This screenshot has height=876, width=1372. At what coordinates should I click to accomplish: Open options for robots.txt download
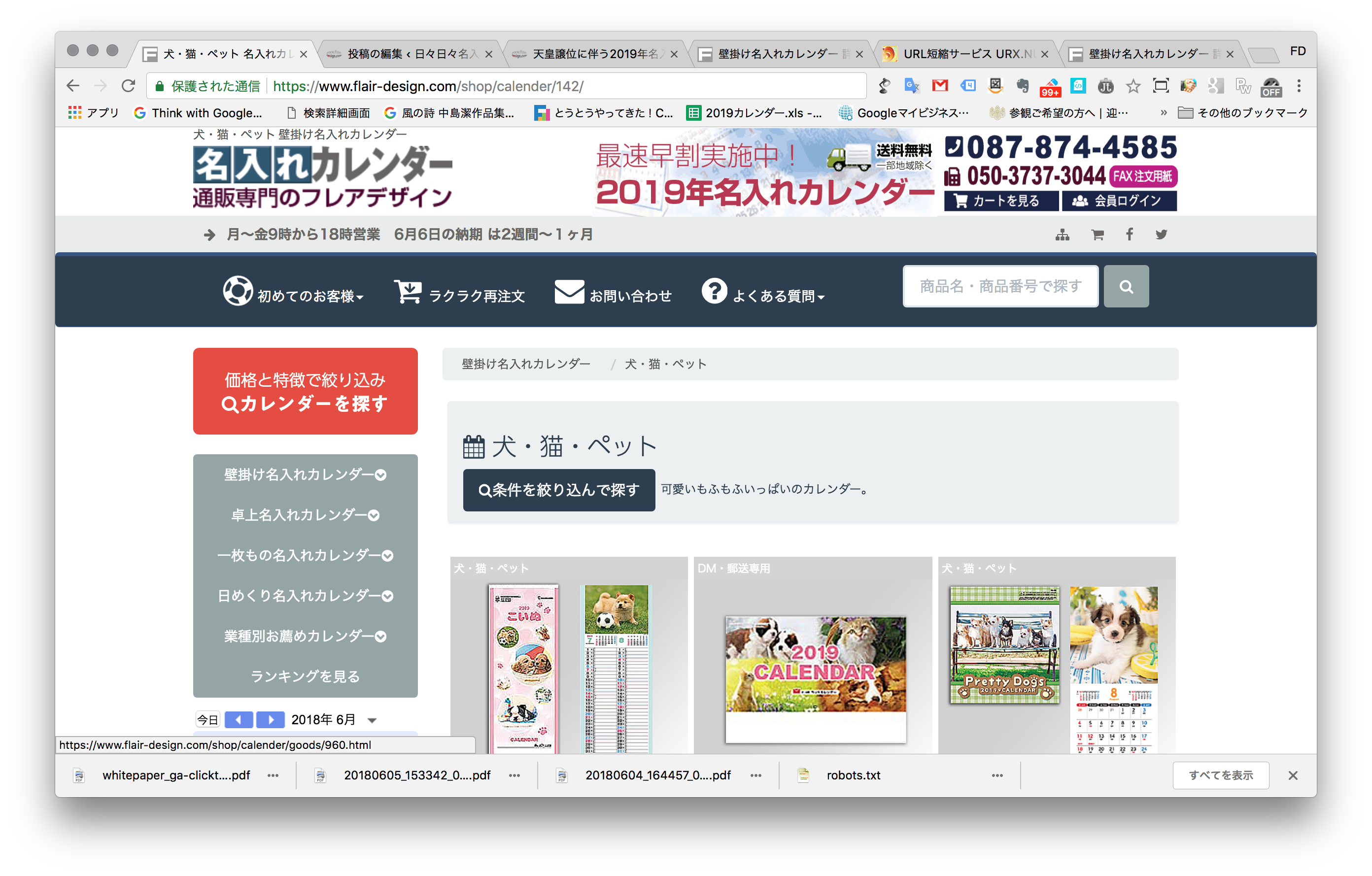(x=997, y=775)
